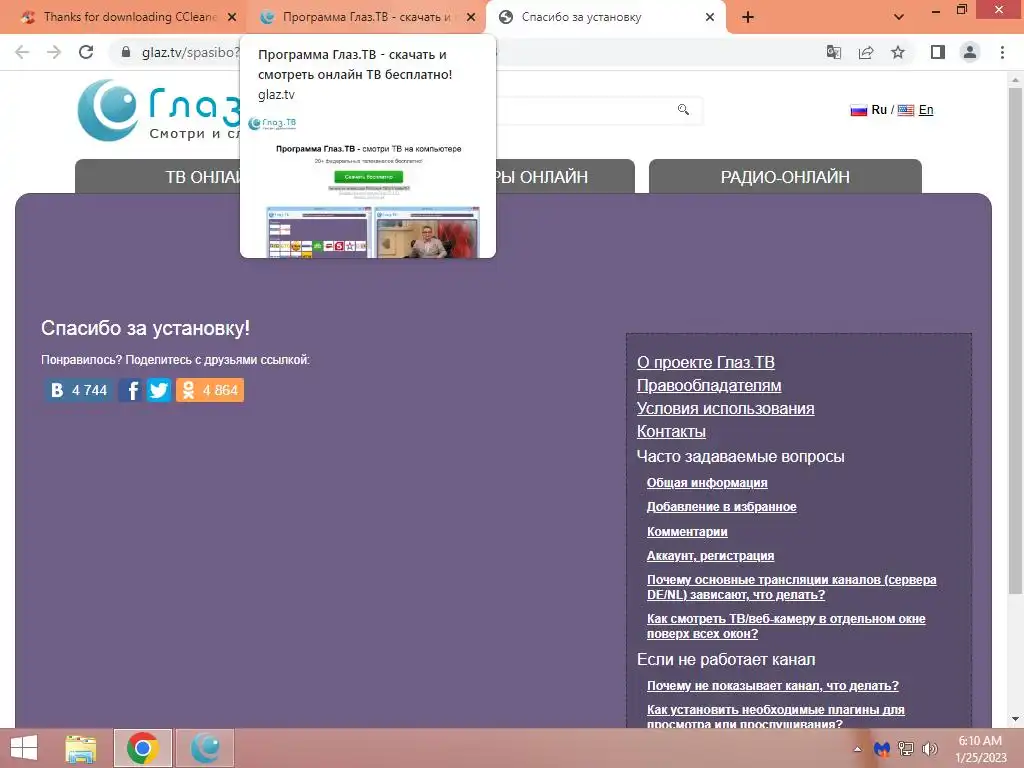The image size is (1024, 768).
Task: Open Глаз.ТВ app in taskbar
Action: [x=205, y=748]
